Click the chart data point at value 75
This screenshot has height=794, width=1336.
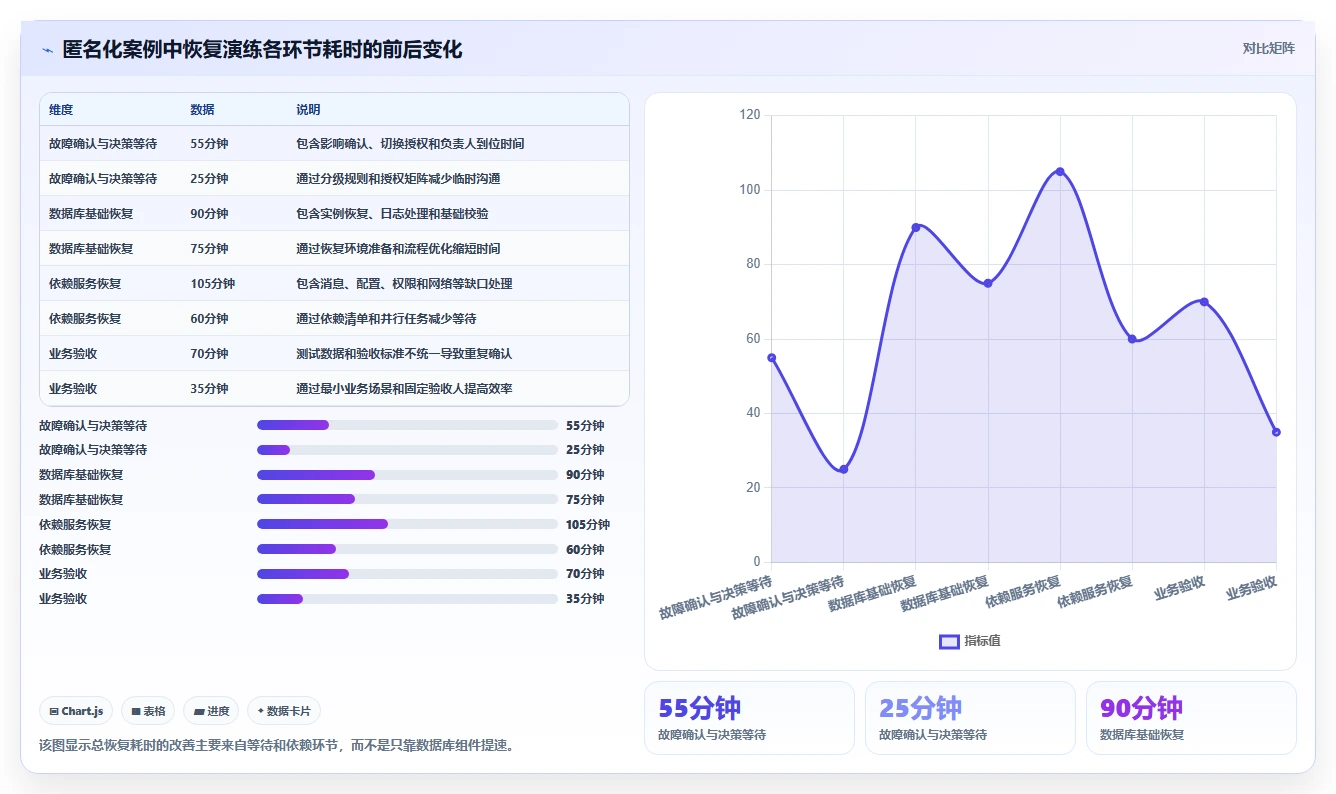click(988, 283)
